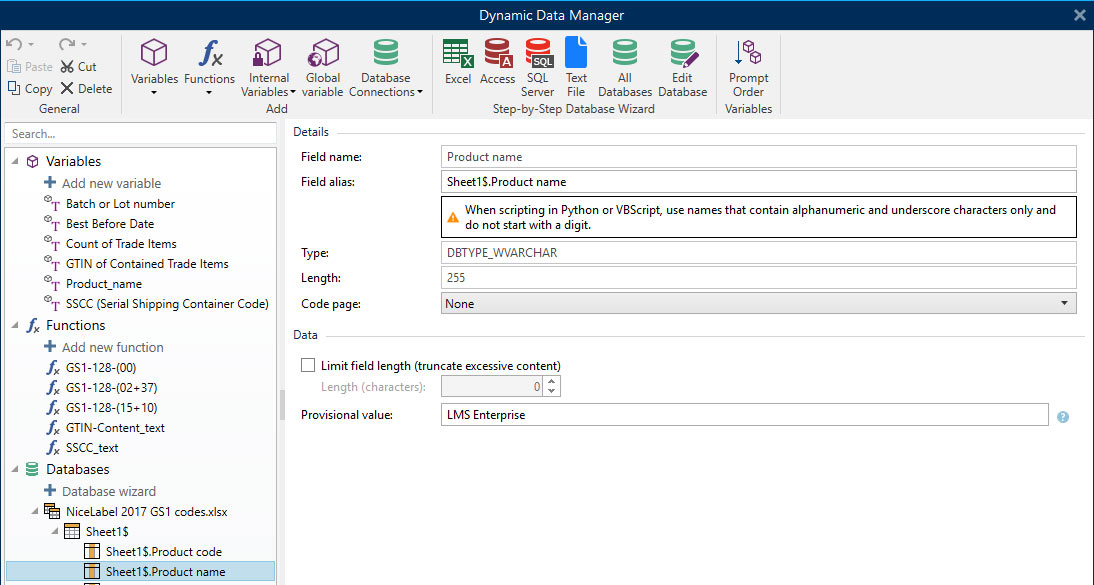The width and height of the screenshot is (1094, 585).
Task: Click the Length 255 field
Action: point(758,278)
